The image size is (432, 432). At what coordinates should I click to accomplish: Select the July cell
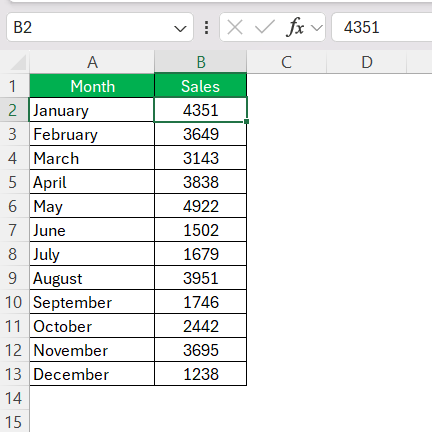pyautogui.click(x=92, y=254)
